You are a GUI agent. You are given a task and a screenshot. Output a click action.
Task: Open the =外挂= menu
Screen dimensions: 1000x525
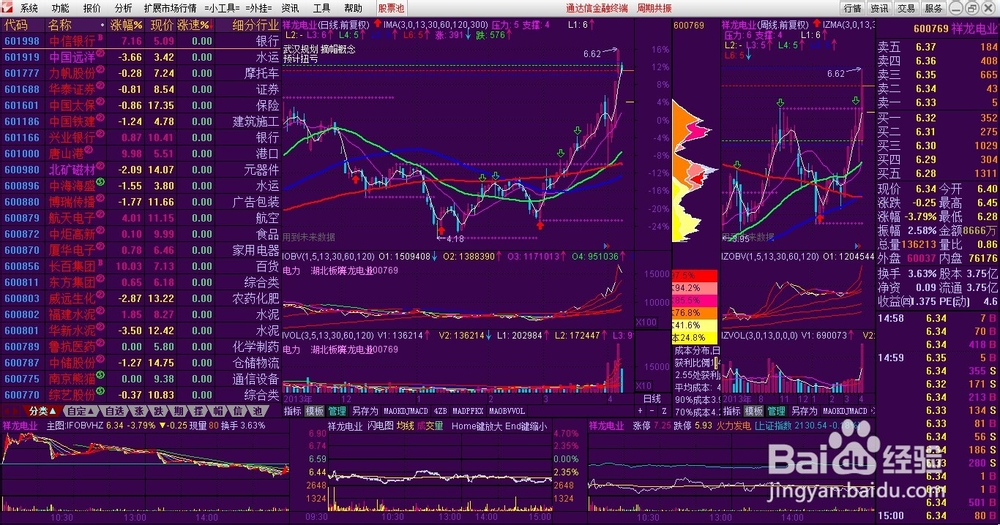tap(259, 8)
